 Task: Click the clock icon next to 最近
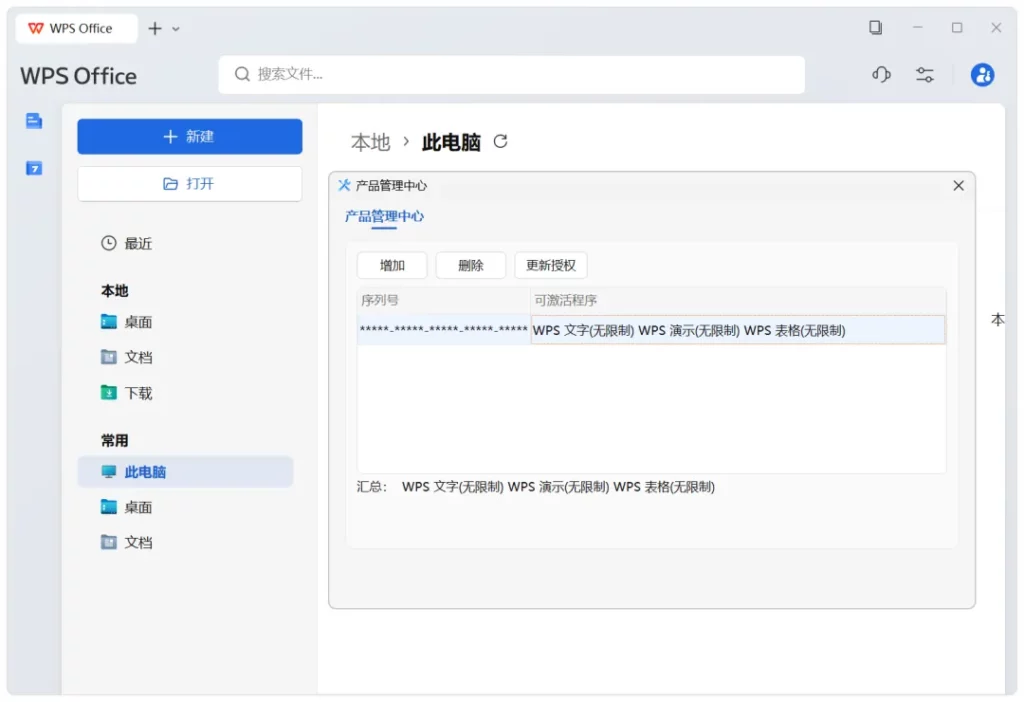[108, 243]
